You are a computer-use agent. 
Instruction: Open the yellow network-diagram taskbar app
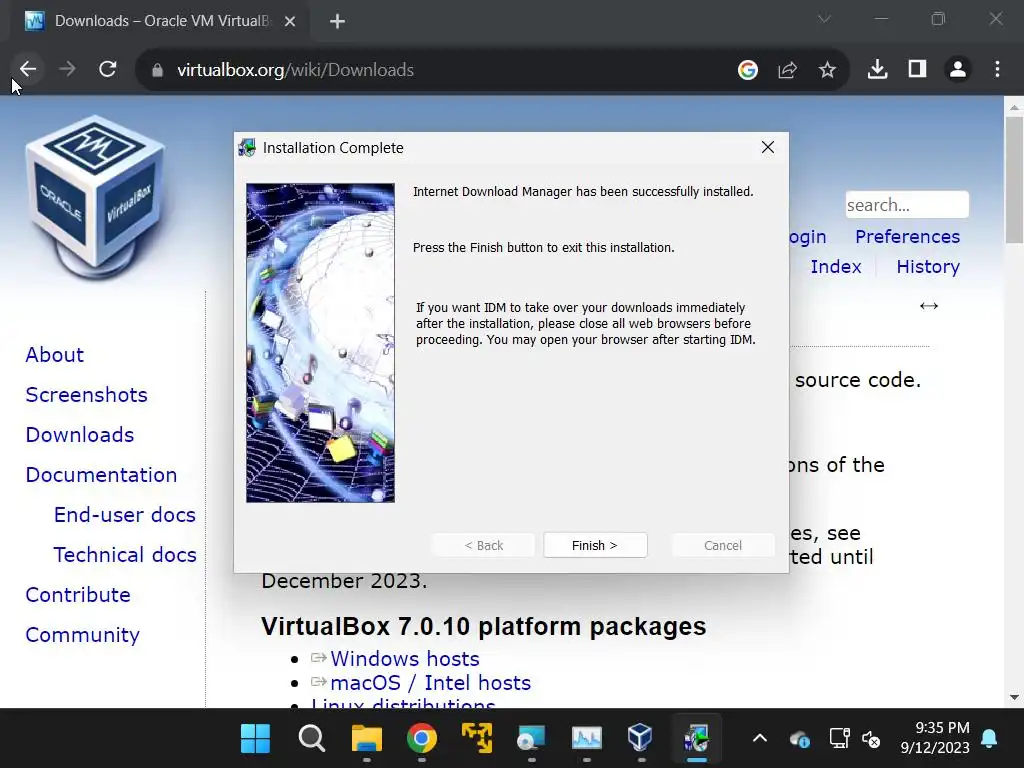477,738
